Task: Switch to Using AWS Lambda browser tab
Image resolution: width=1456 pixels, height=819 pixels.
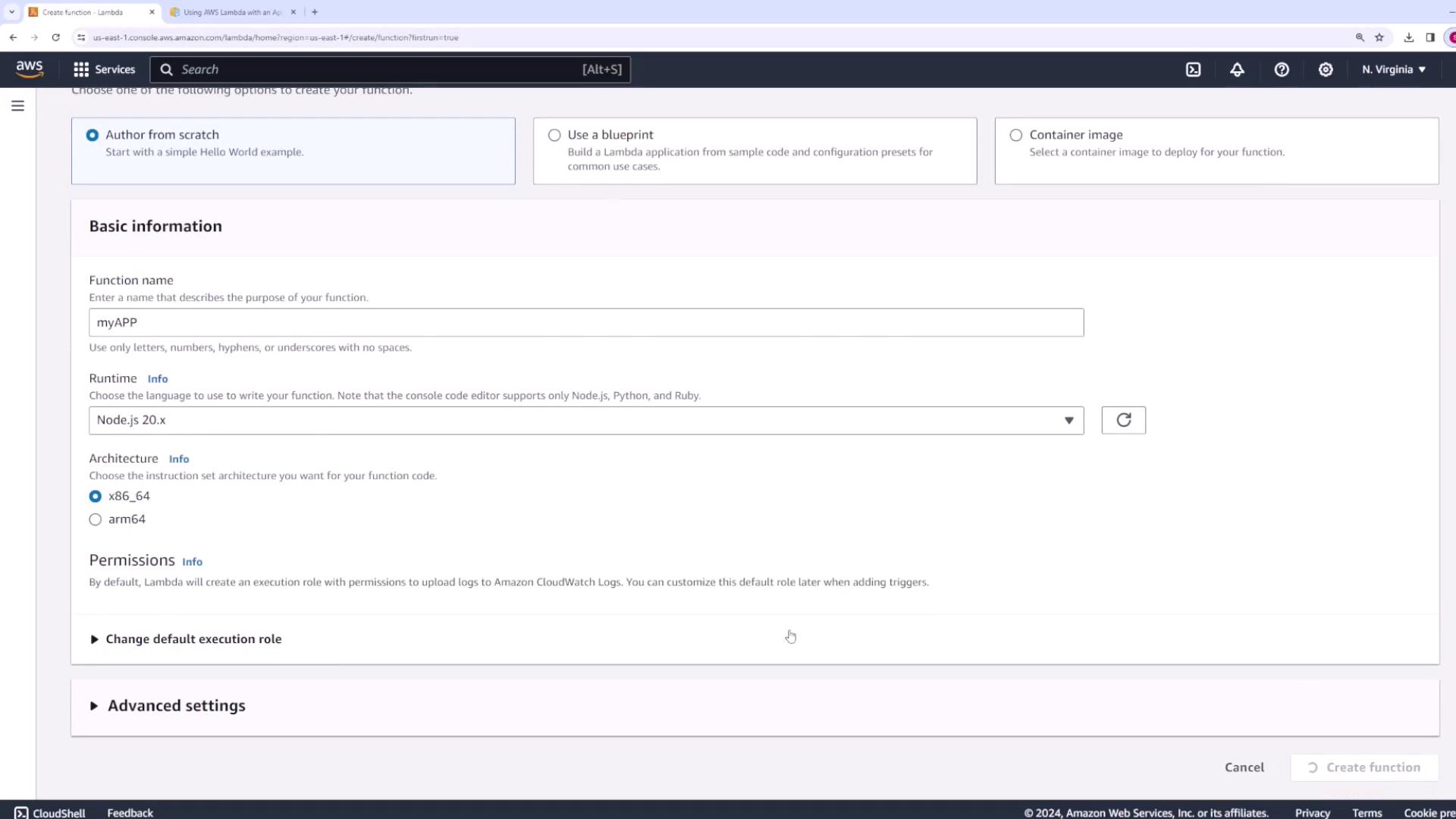Action: (231, 12)
